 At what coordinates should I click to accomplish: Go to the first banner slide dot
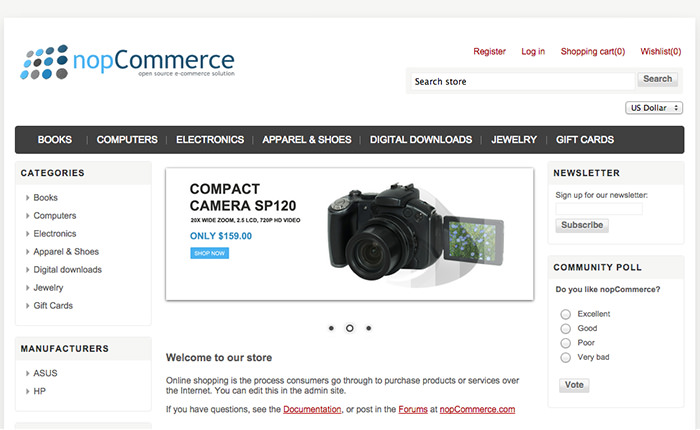331,328
